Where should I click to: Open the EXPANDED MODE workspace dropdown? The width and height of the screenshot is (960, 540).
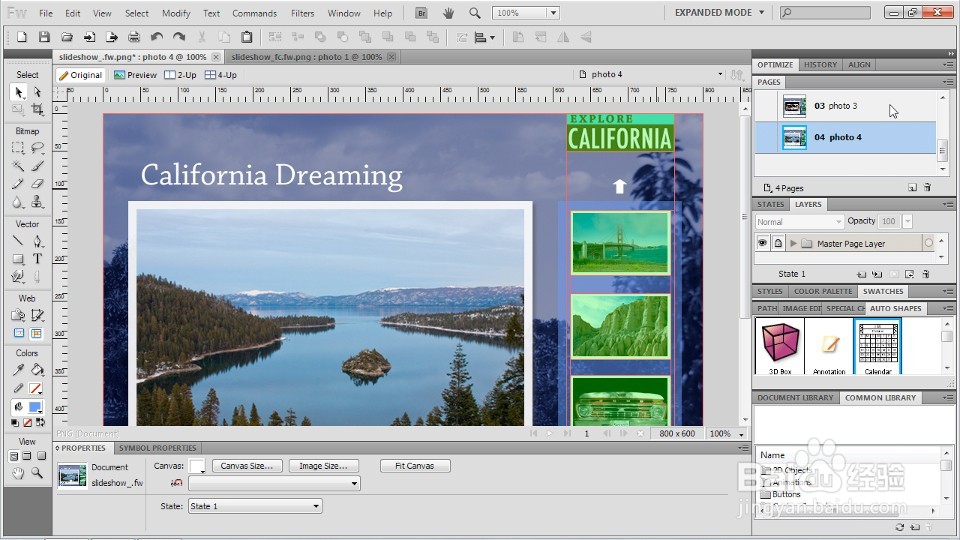point(719,12)
